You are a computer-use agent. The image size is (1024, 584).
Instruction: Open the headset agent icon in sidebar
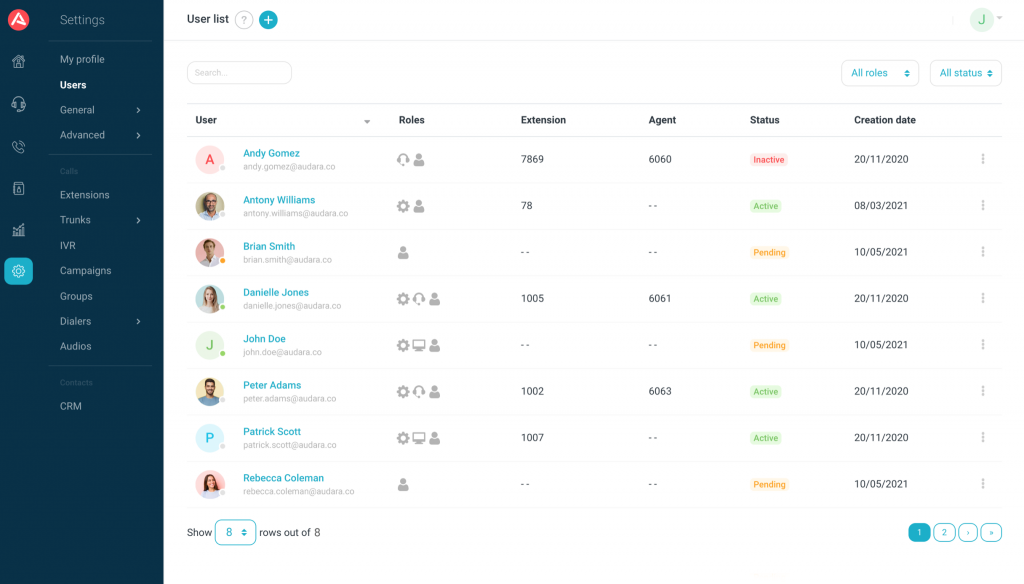[x=18, y=104]
